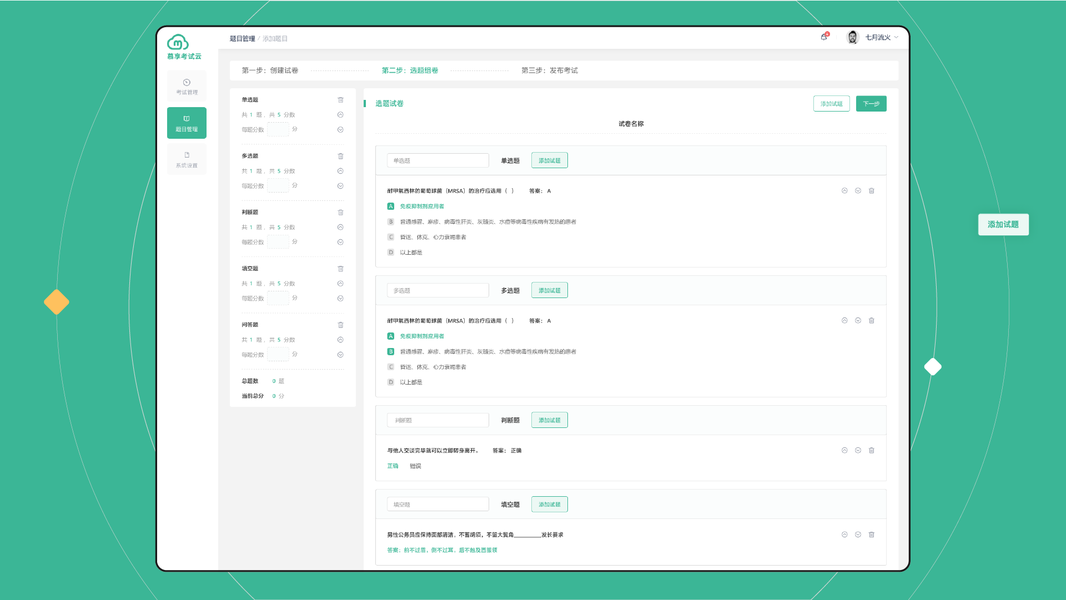The width and height of the screenshot is (1066, 600).
Task: Delete the 判断题 section in left panel
Action: tap(341, 213)
